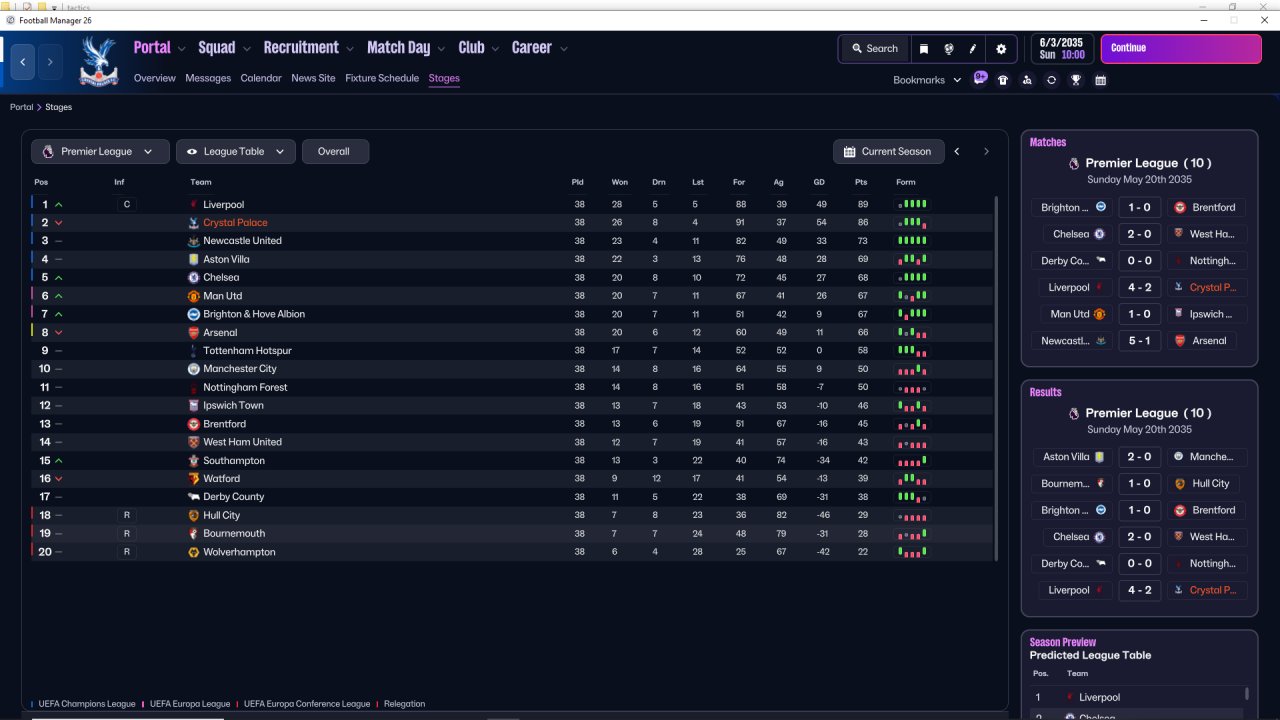
Task: Go forward with the right arrow button
Action: tap(50, 62)
